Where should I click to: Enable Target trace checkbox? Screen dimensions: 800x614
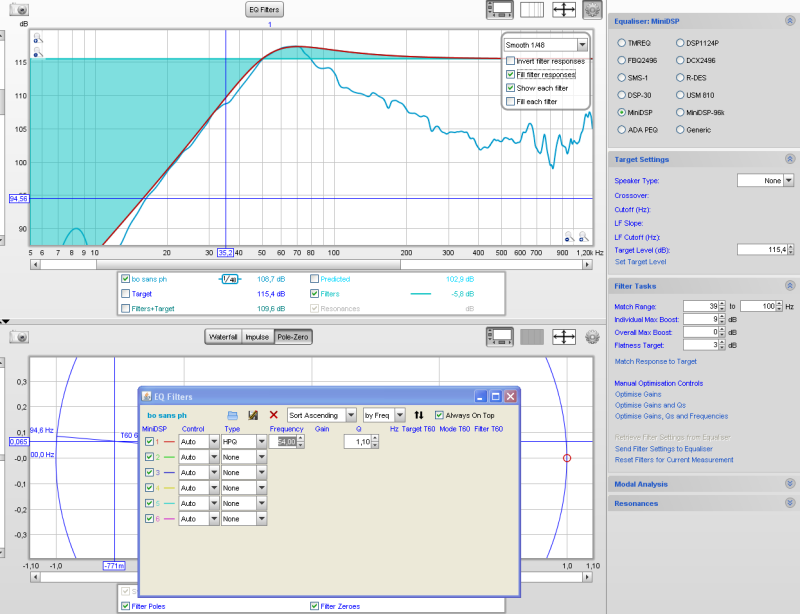pos(126,294)
